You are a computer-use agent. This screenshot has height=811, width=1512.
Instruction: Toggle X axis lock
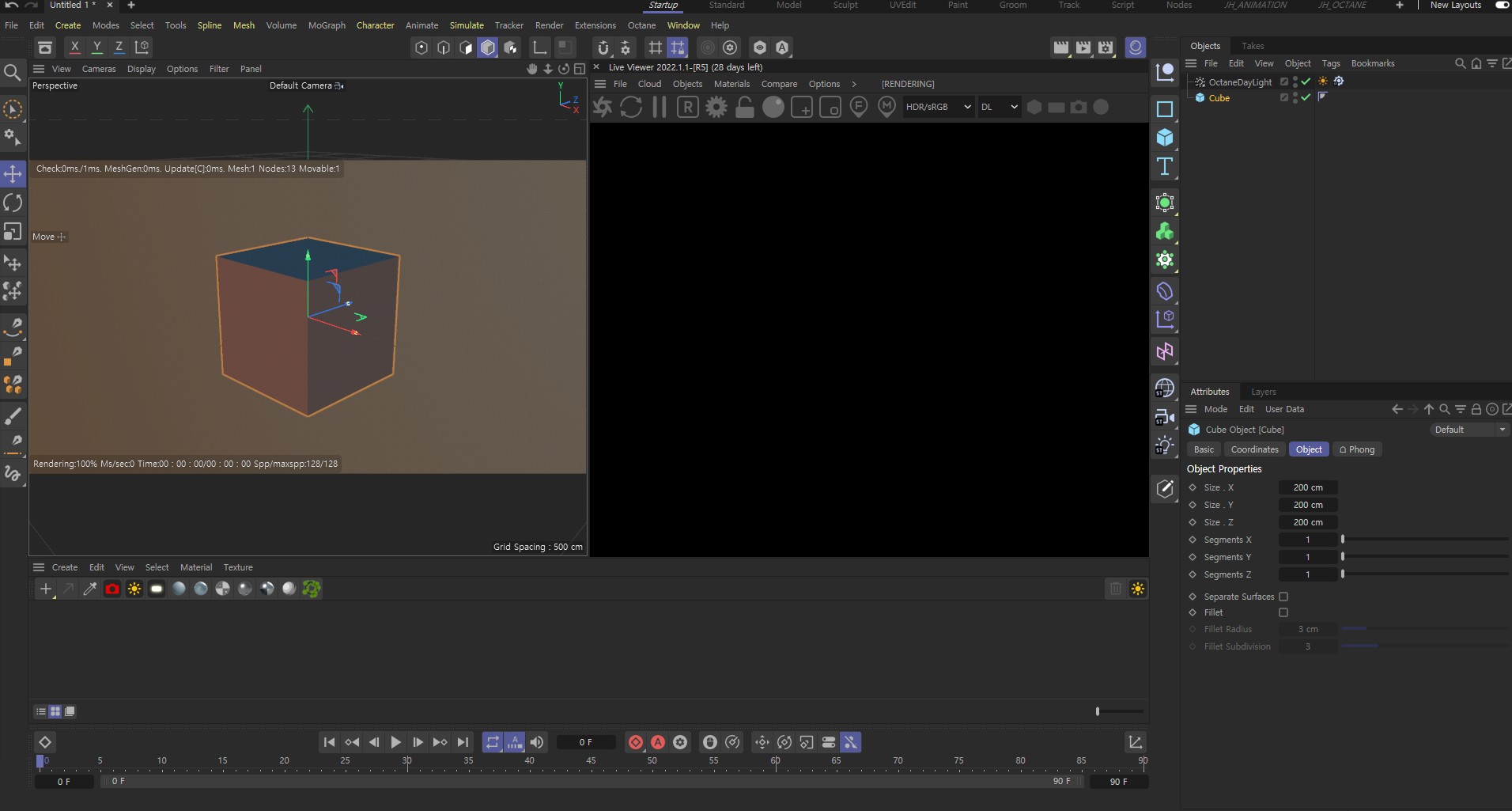(x=75, y=47)
